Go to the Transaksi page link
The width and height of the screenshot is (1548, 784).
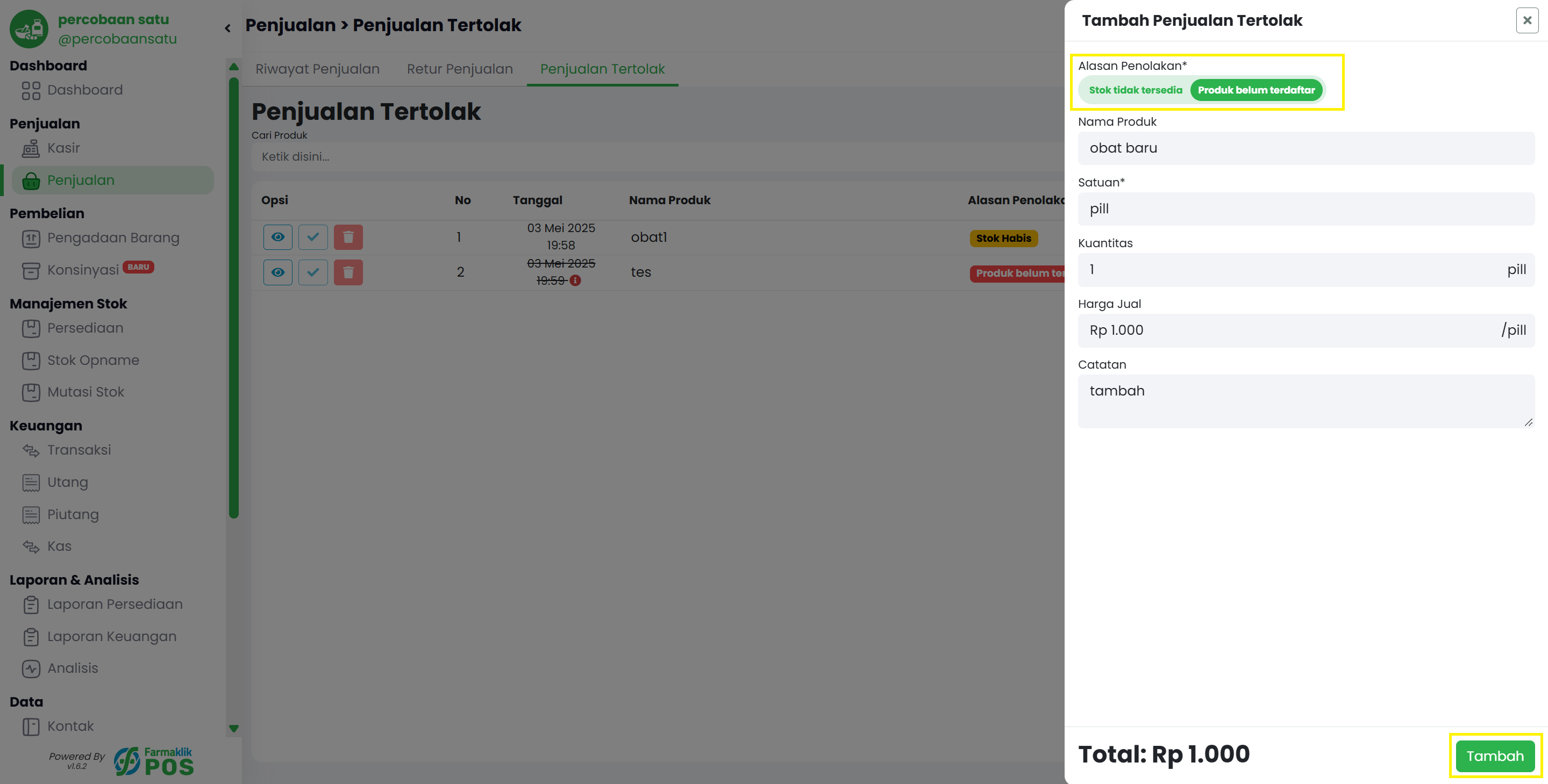80,451
